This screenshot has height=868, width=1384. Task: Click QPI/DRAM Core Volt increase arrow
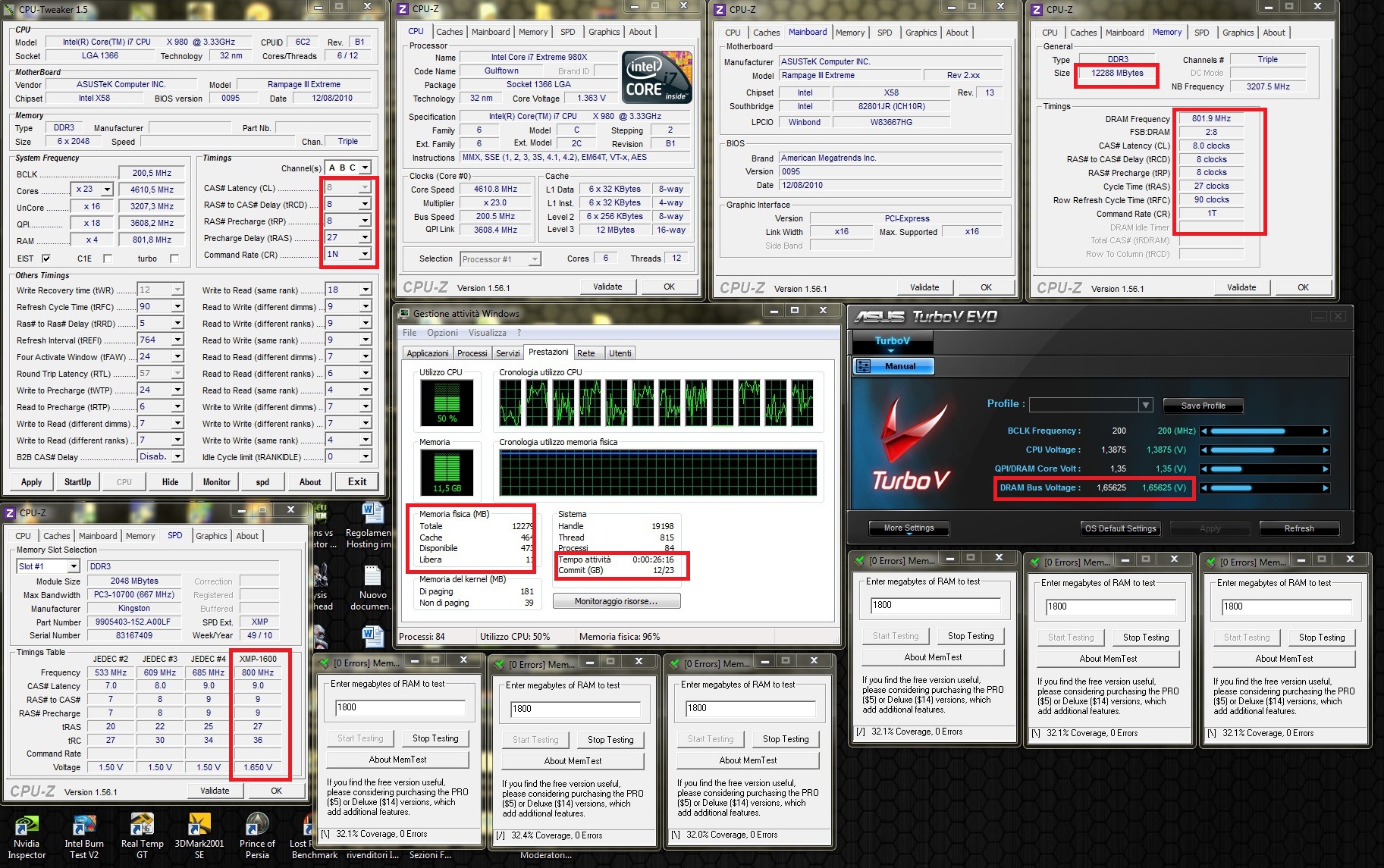(1326, 468)
